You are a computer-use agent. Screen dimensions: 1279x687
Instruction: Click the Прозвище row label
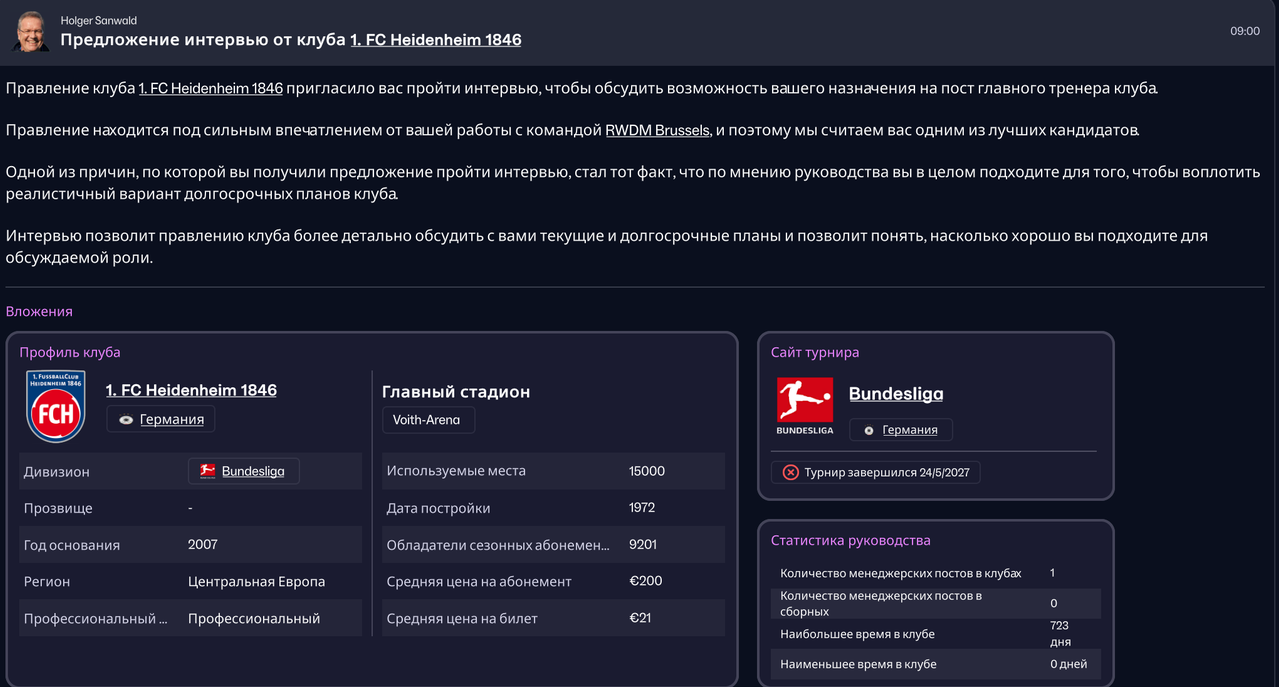(x=58, y=508)
